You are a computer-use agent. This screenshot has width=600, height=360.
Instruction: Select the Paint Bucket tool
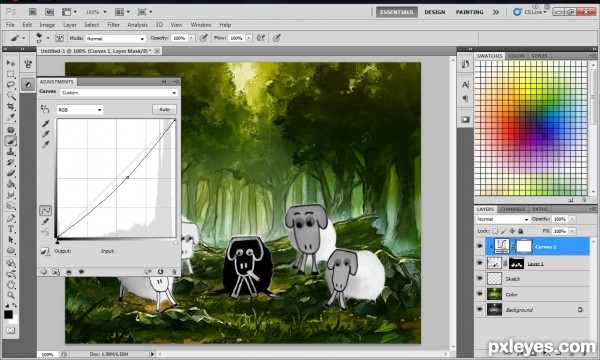[x=11, y=184]
